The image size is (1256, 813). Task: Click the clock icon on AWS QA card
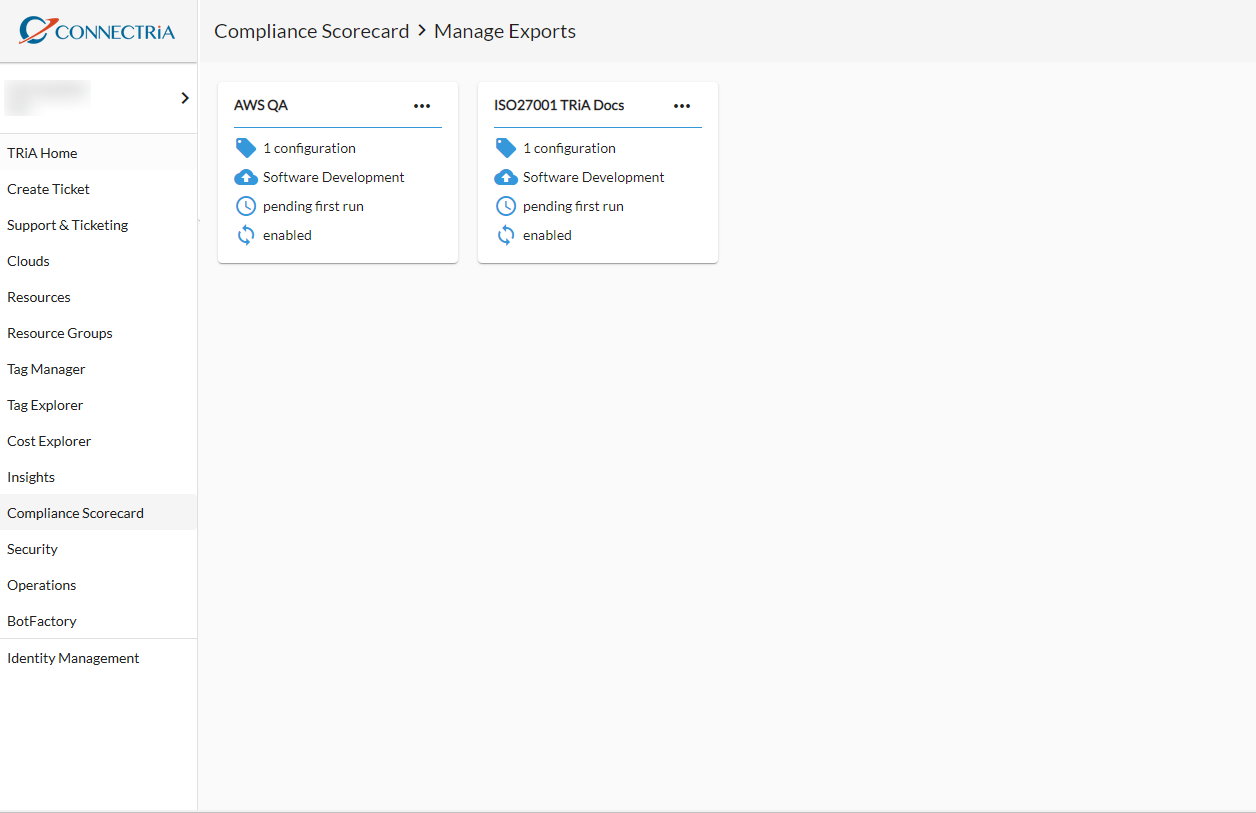point(246,206)
